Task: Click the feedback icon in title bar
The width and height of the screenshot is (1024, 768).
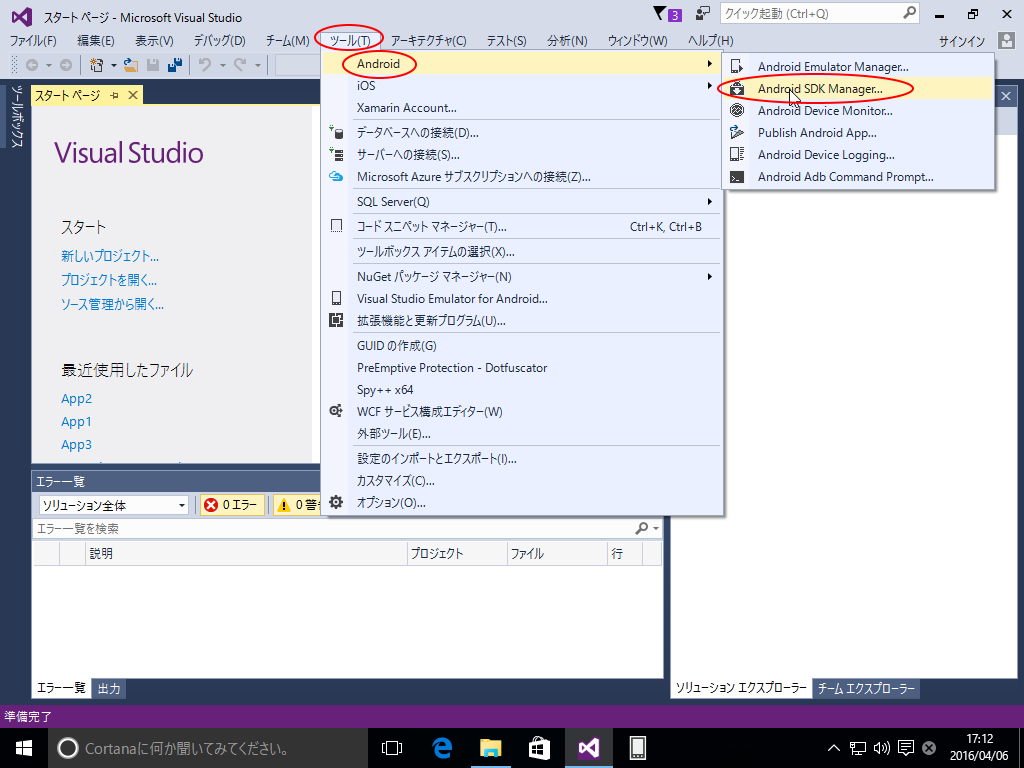Action: click(x=703, y=14)
